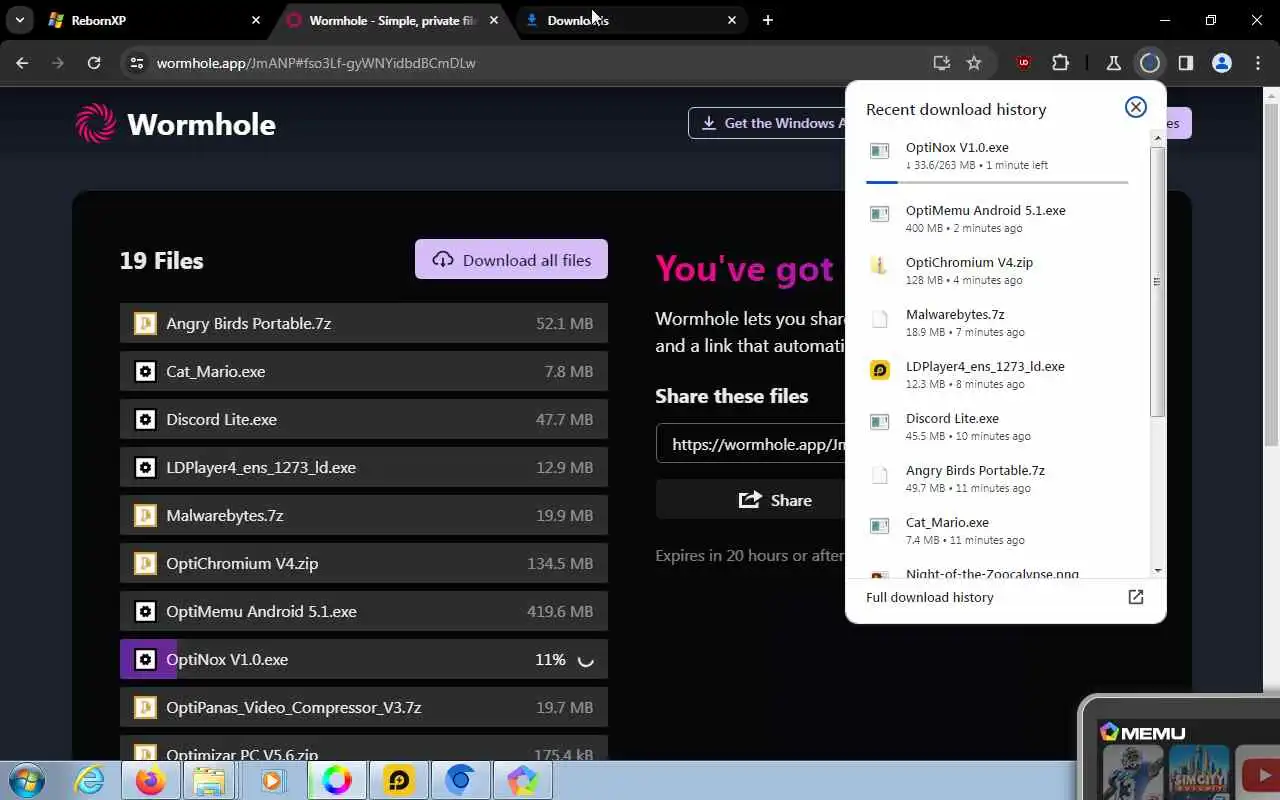The image size is (1280, 800).
Task: Open the Chrome profile avatar
Action: 1222,63
